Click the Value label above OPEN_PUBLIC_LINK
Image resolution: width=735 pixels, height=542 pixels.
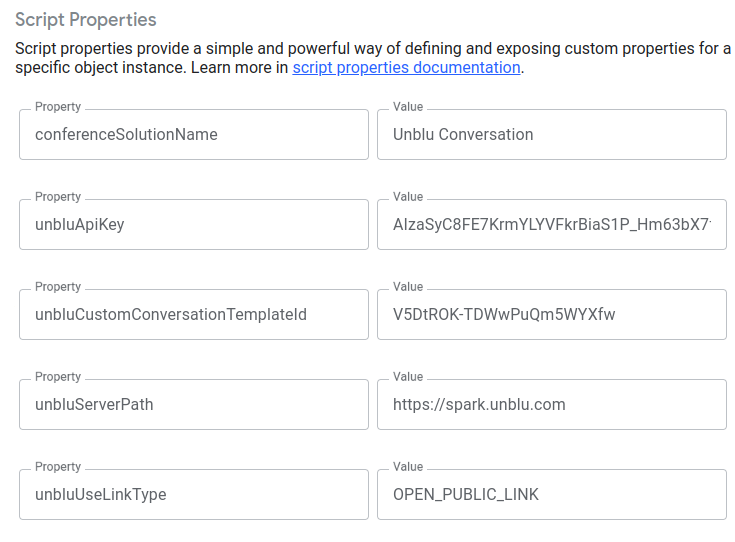point(408,467)
